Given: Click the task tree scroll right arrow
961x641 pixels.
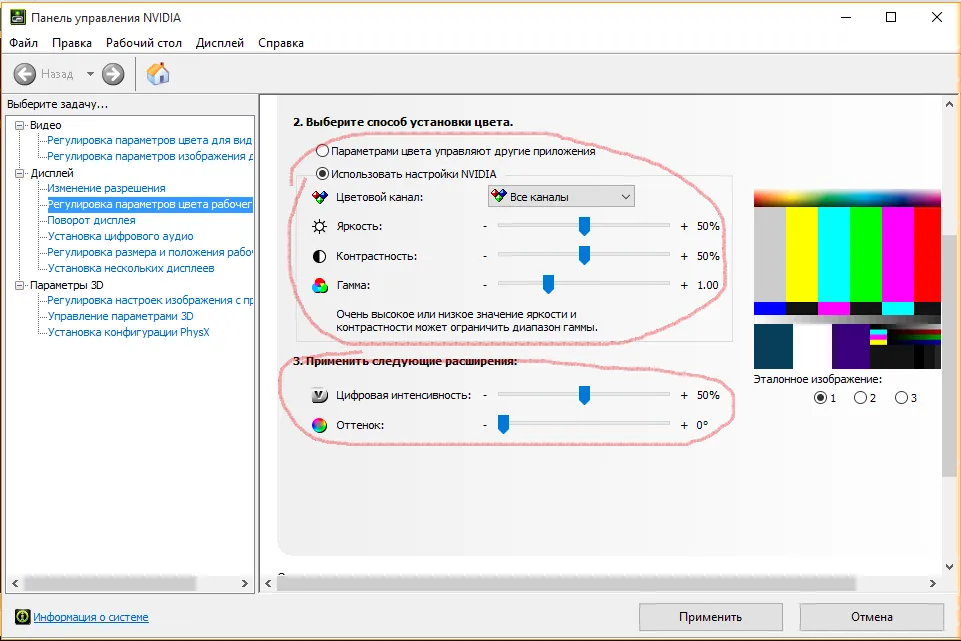Looking at the screenshot, I should tap(245, 583).
